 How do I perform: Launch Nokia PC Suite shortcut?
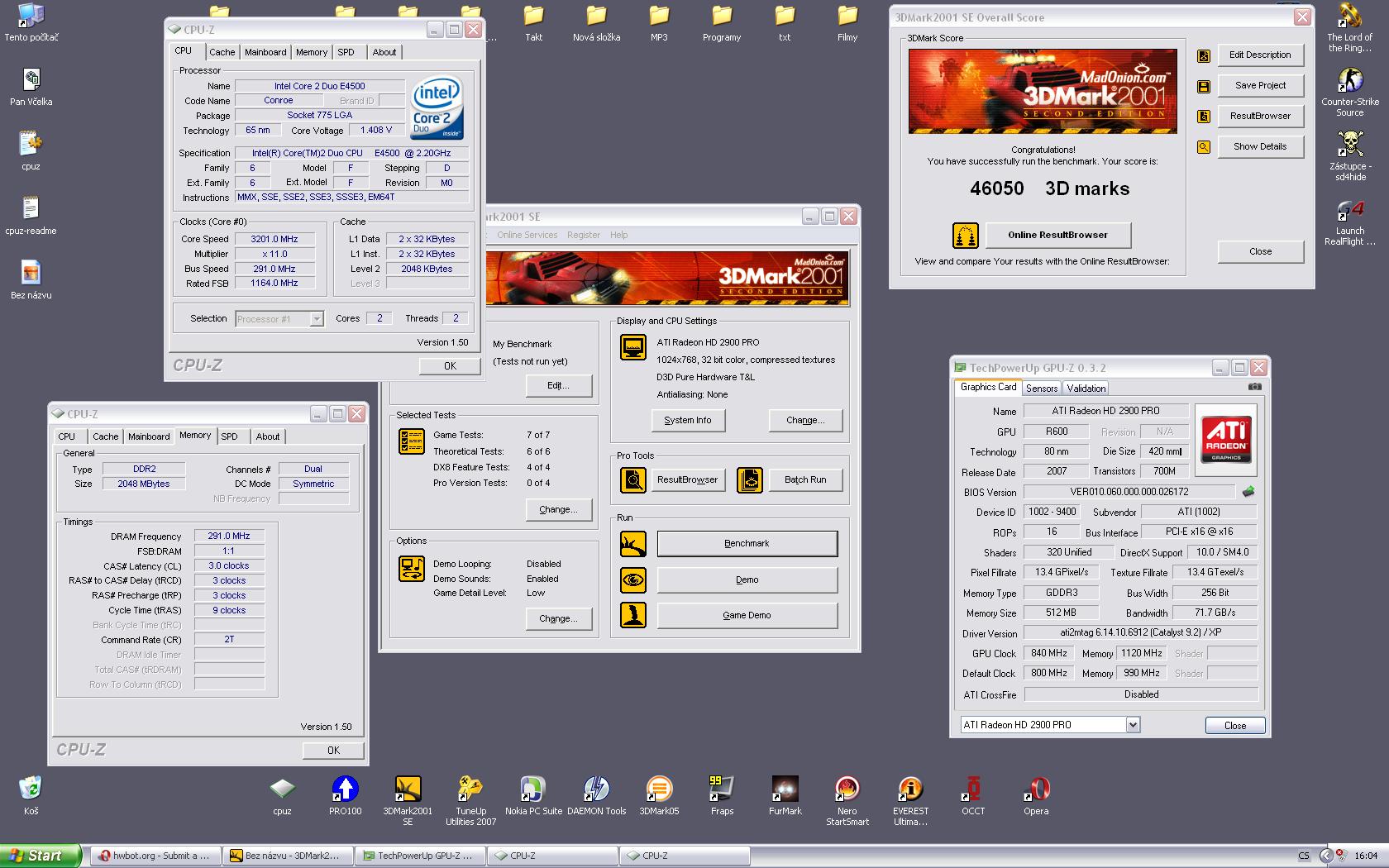(533, 795)
